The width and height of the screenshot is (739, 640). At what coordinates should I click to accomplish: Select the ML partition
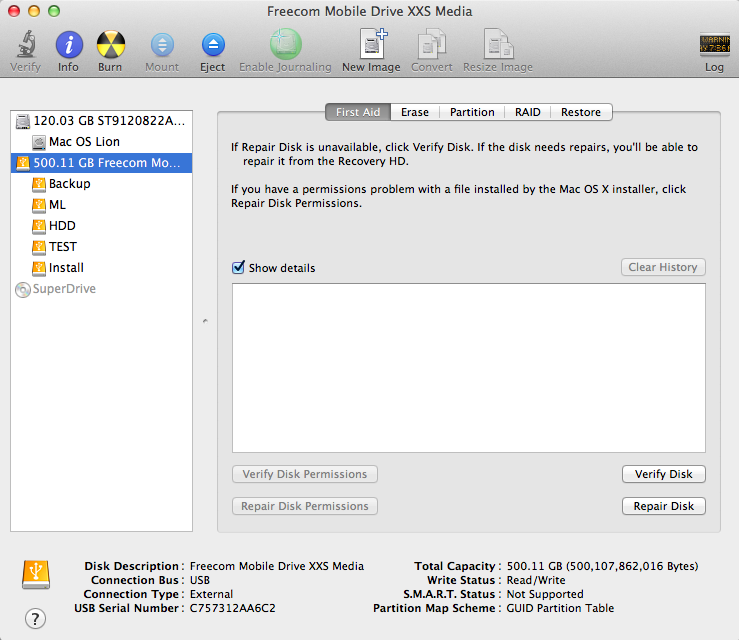coord(101,205)
